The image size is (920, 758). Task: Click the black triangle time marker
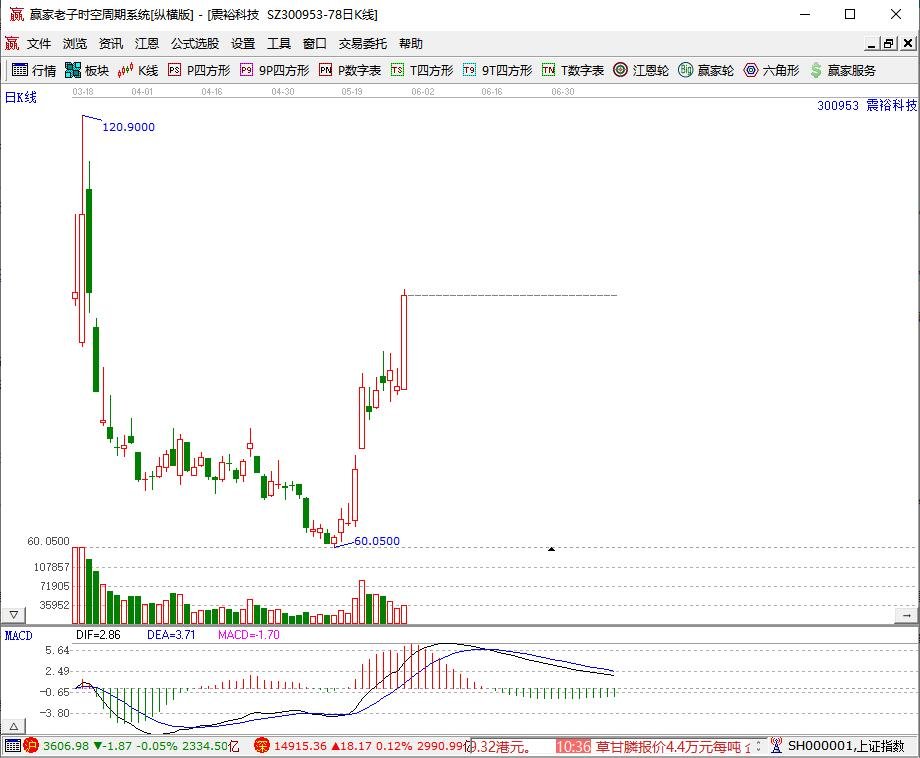pyautogui.click(x=552, y=549)
